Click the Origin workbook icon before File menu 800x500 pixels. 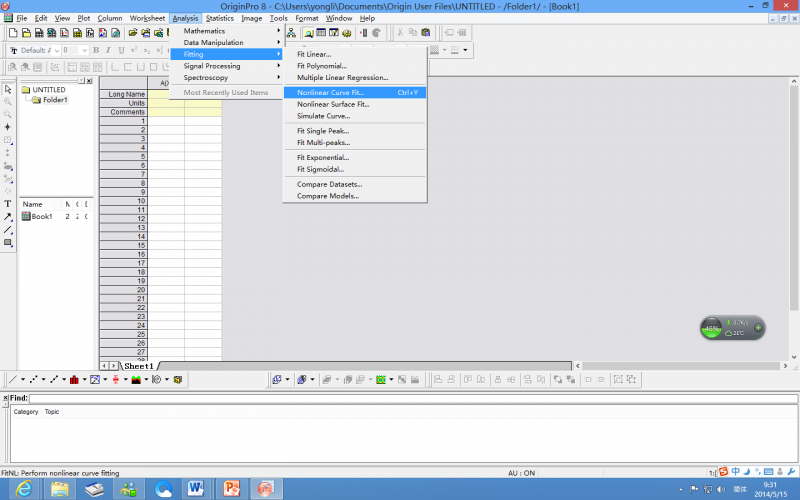8,18
